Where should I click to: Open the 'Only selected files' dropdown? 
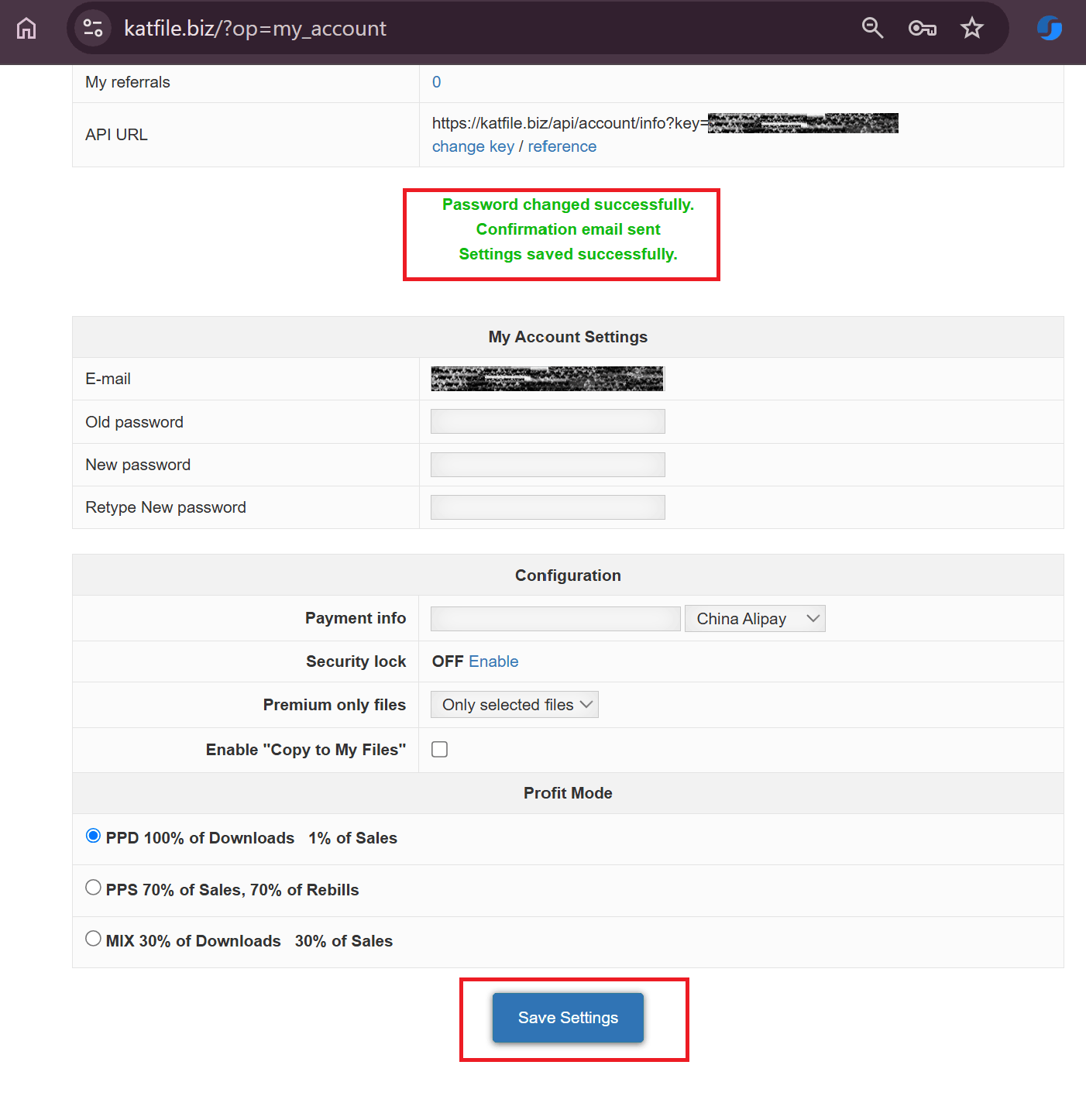tap(514, 705)
